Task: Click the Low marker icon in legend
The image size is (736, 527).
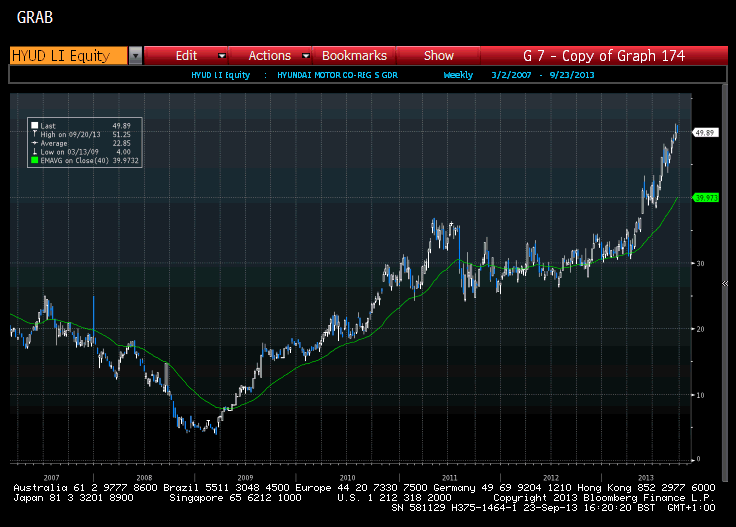Action: tap(35, 151)
